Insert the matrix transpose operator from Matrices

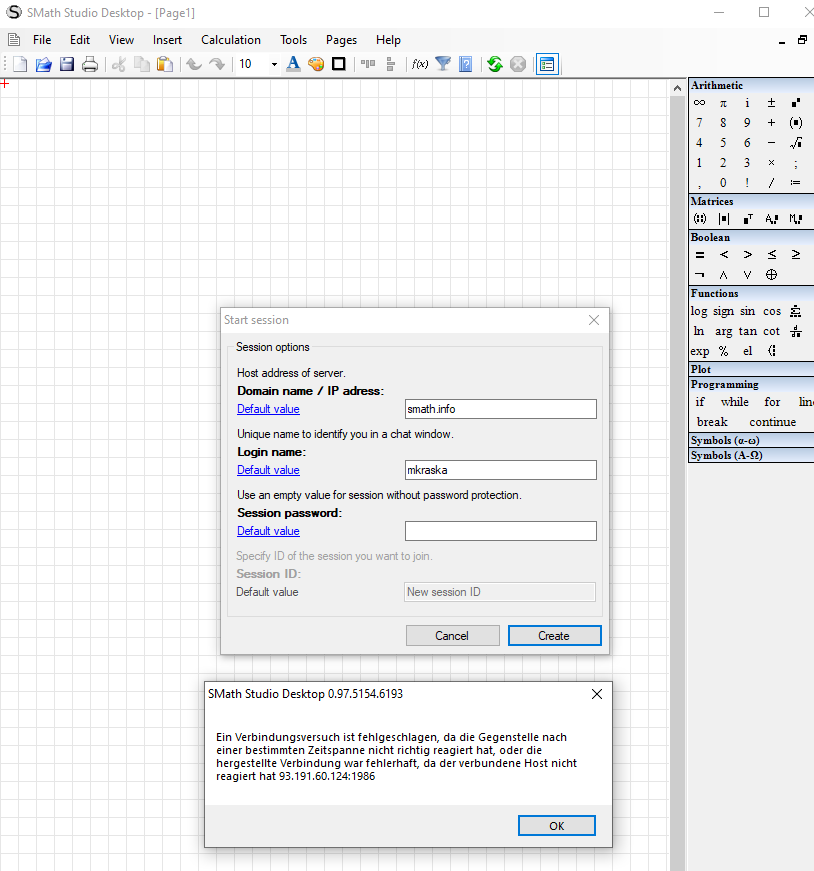pyautogui.click(x=747, y=219)
